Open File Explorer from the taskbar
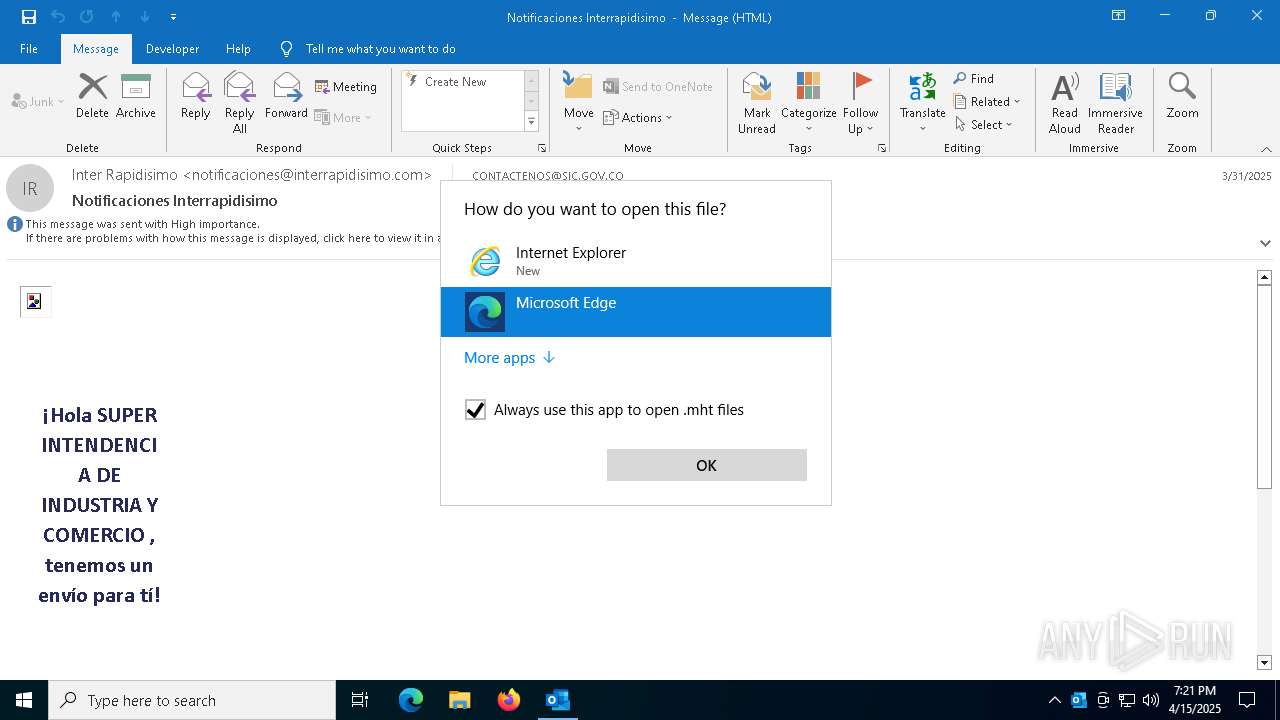 pyautogui.click(x=459, y=700)
